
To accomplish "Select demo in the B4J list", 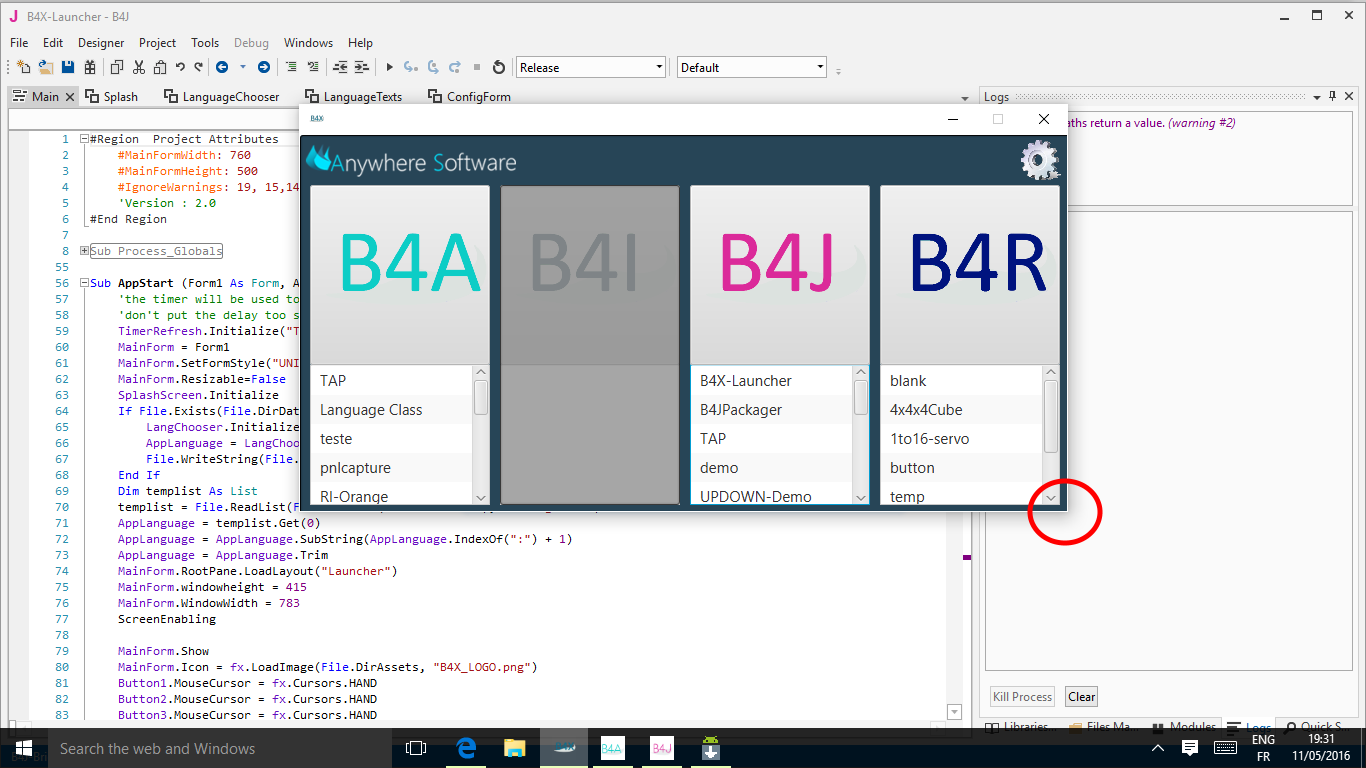I will 771,468.
